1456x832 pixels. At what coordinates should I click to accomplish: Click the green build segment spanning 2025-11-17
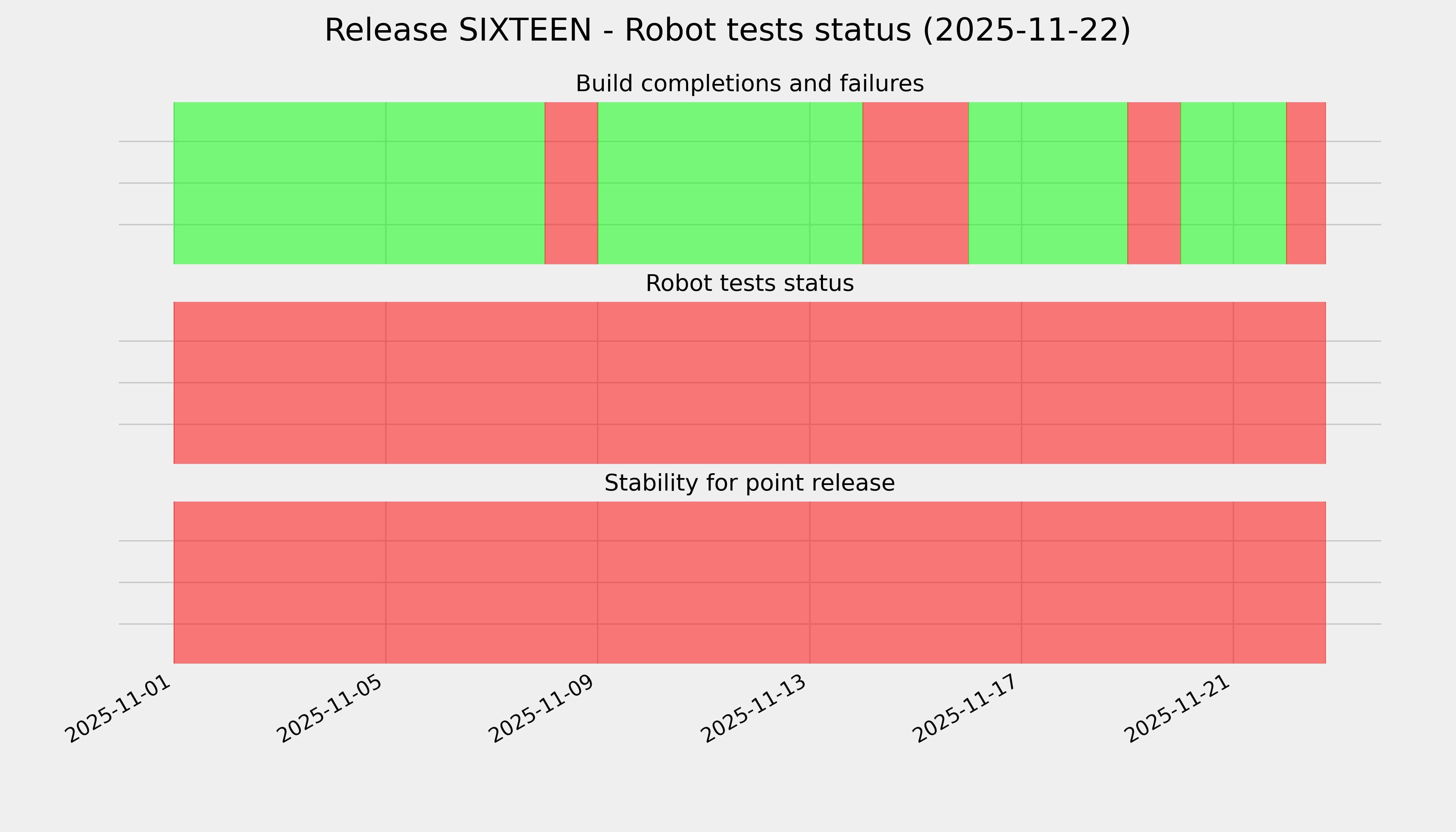point(1048,183)
